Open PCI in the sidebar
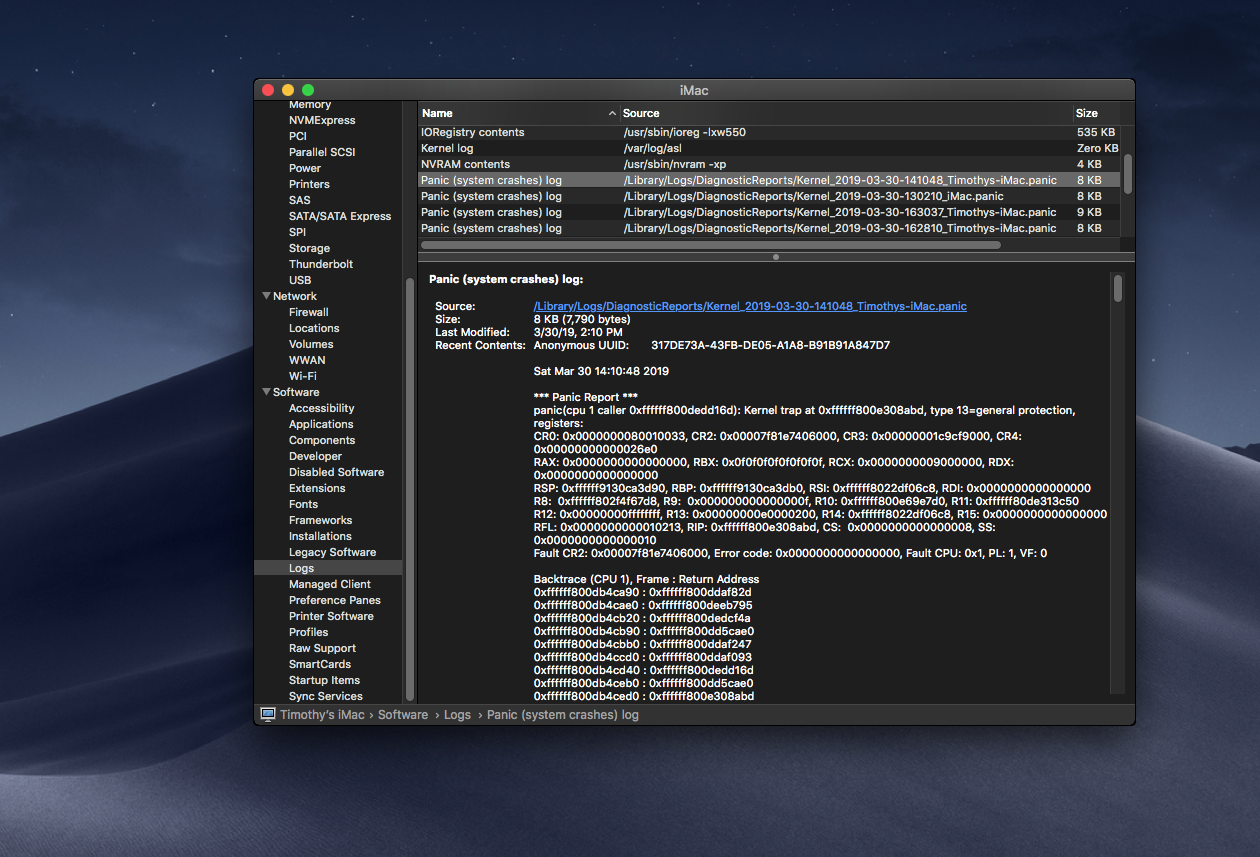The height and width of the screenshot is (857, 1260). (x=298, y=136)
